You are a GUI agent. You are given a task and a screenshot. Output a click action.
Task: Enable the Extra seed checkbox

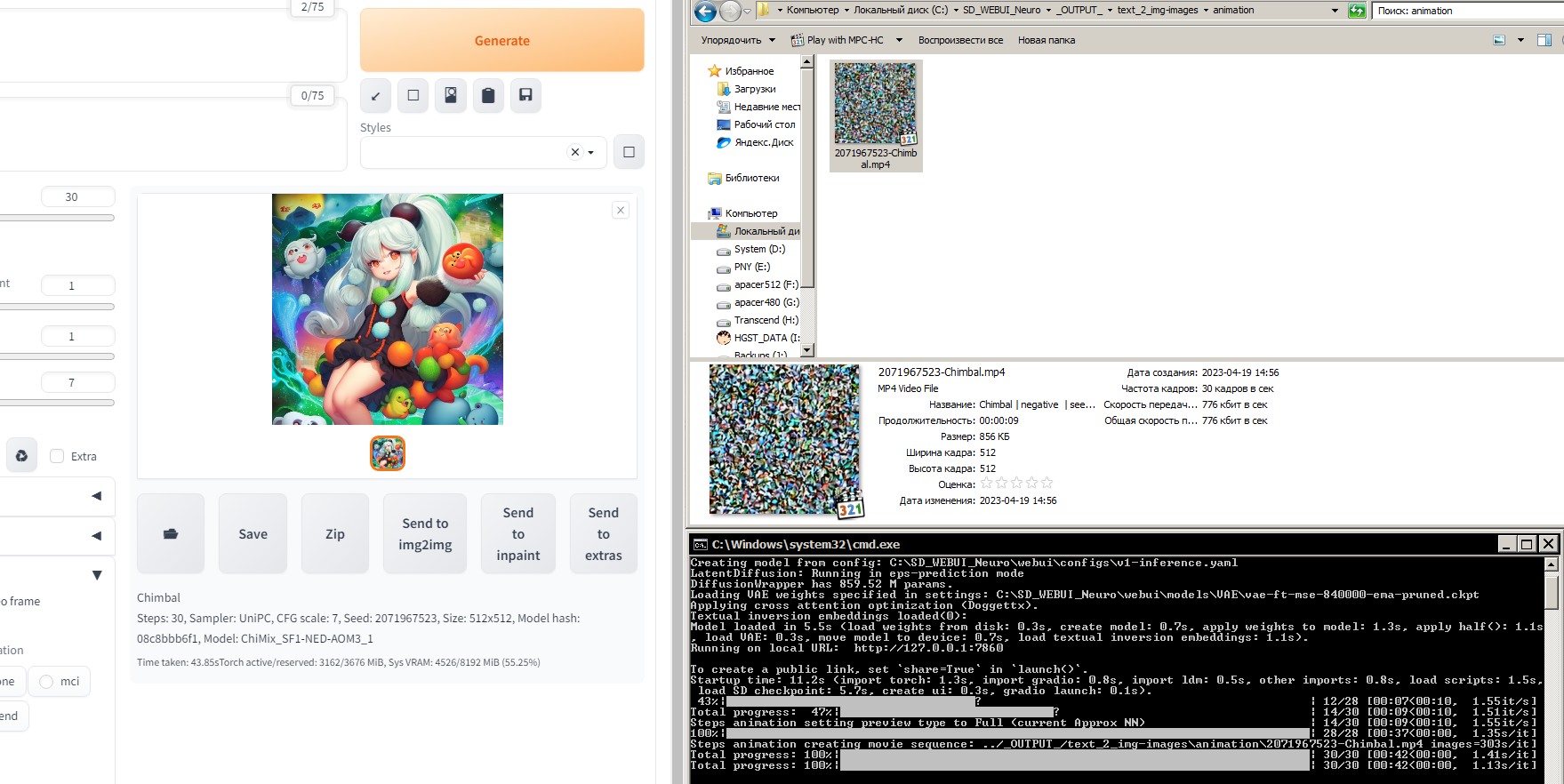click(57, 456)
